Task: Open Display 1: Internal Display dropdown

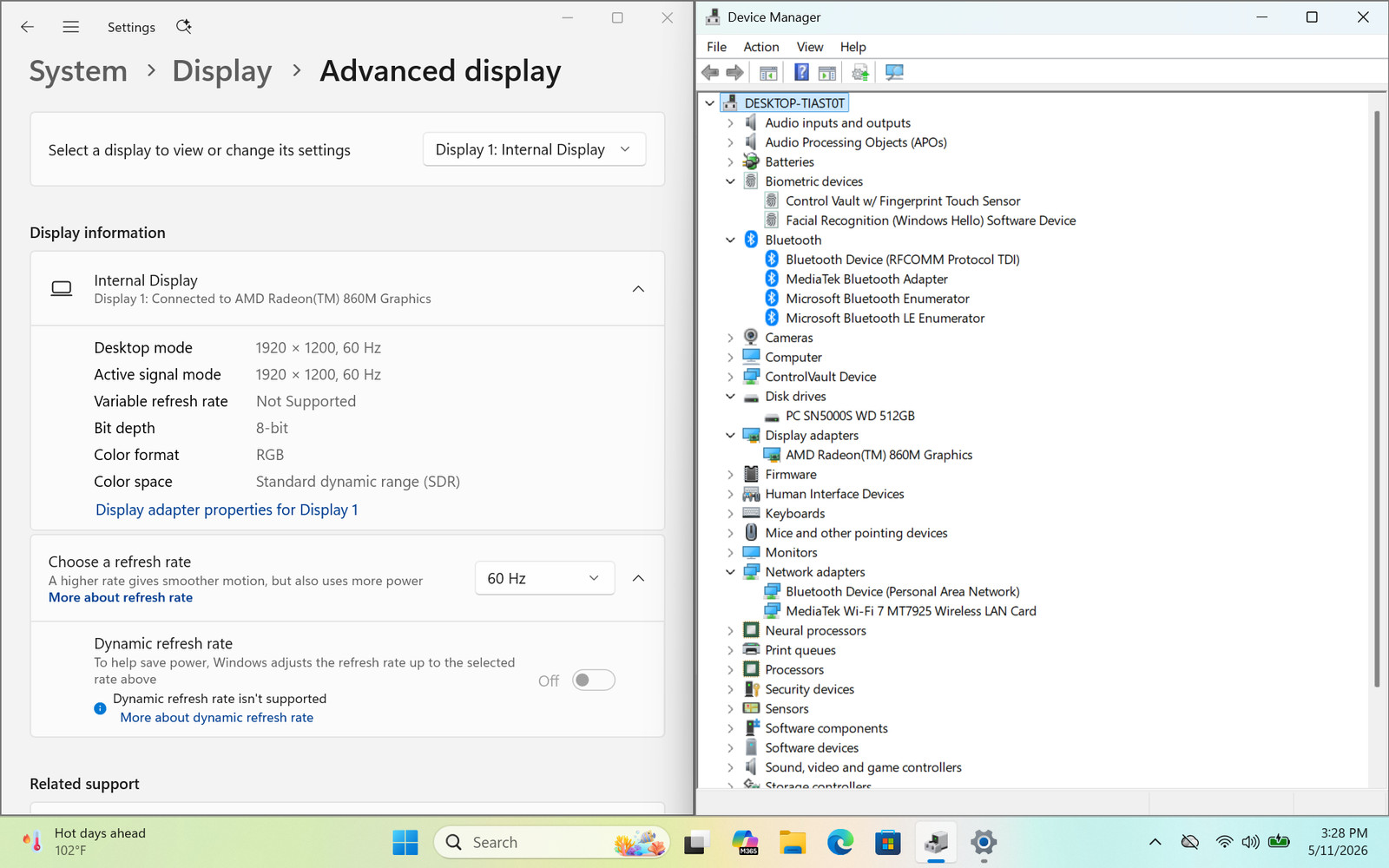Action: 535,149
